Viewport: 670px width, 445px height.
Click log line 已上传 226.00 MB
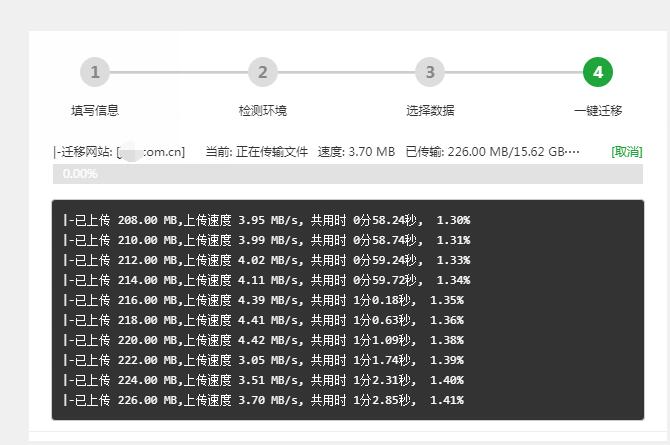pos(263,401)
